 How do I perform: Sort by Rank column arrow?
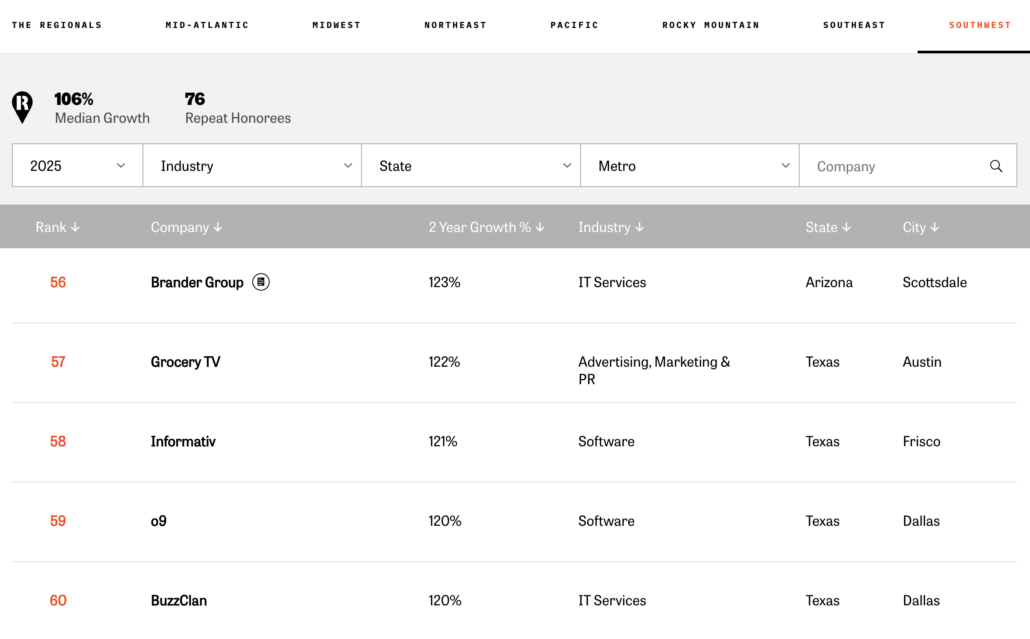(75, 227)
